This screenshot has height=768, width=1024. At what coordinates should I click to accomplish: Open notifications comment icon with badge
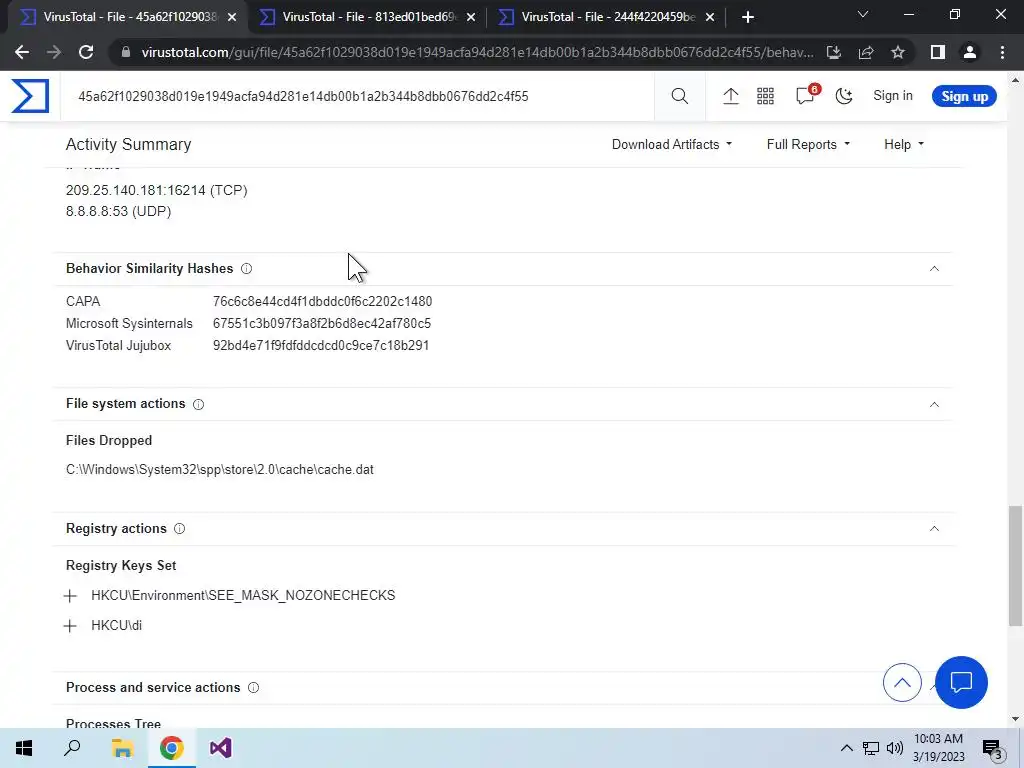[x=807, y=95]
